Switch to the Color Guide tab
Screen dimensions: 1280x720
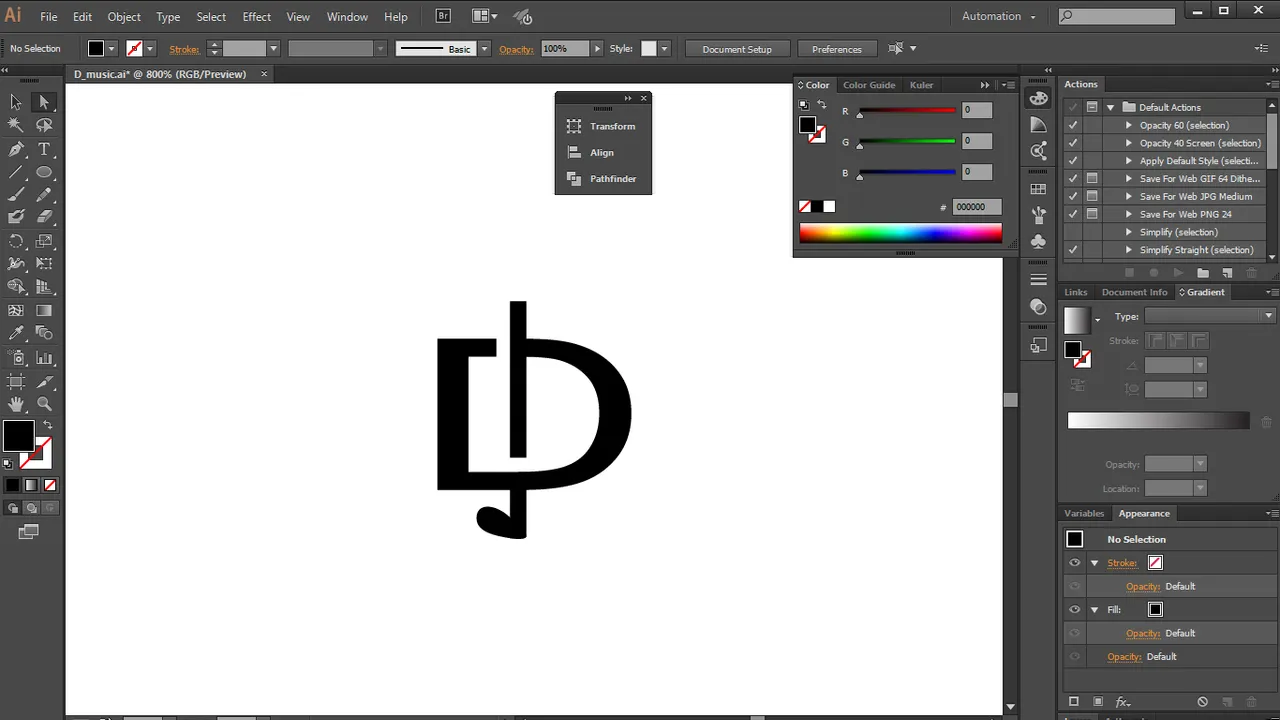click(869, 85)
